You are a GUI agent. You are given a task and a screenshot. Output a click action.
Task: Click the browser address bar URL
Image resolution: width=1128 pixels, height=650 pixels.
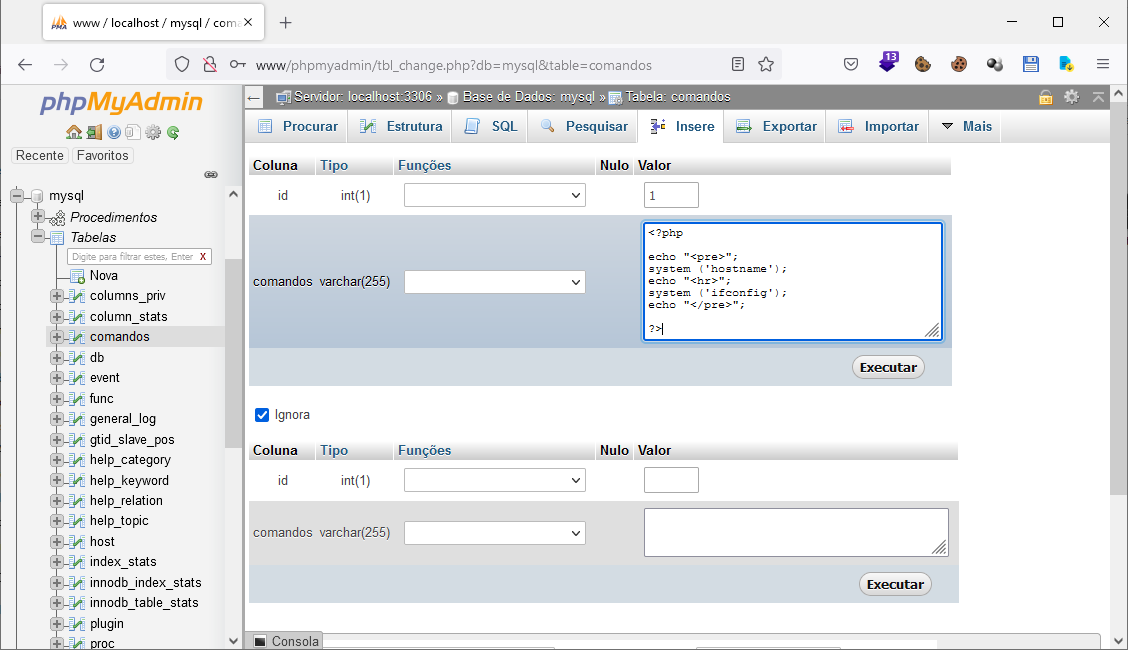[x=454, y=65]
